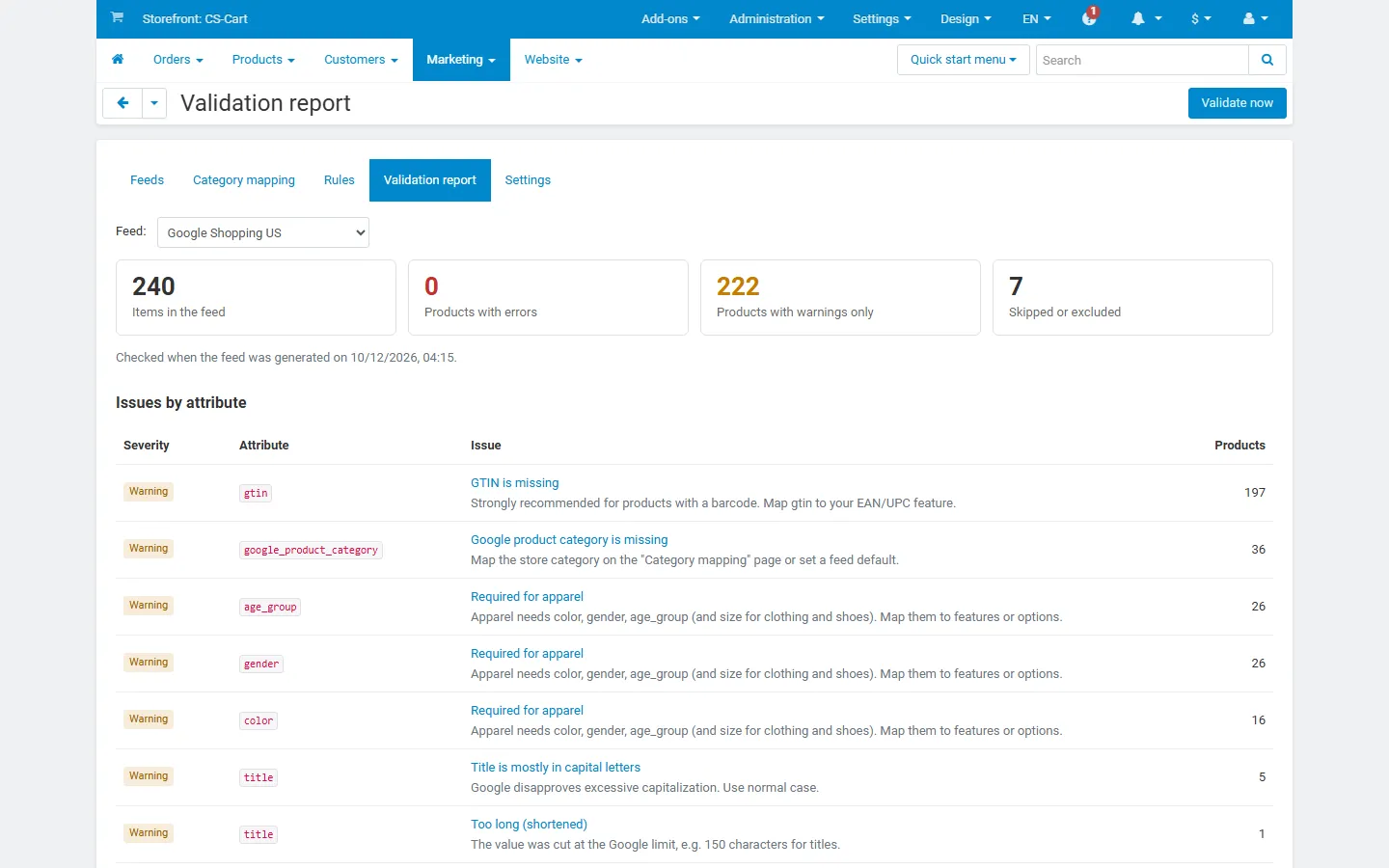The height and width of the screenshot is (868, 1389).
Task: Open 'Required for apparel' link in color row
Action: pos(527,711)
